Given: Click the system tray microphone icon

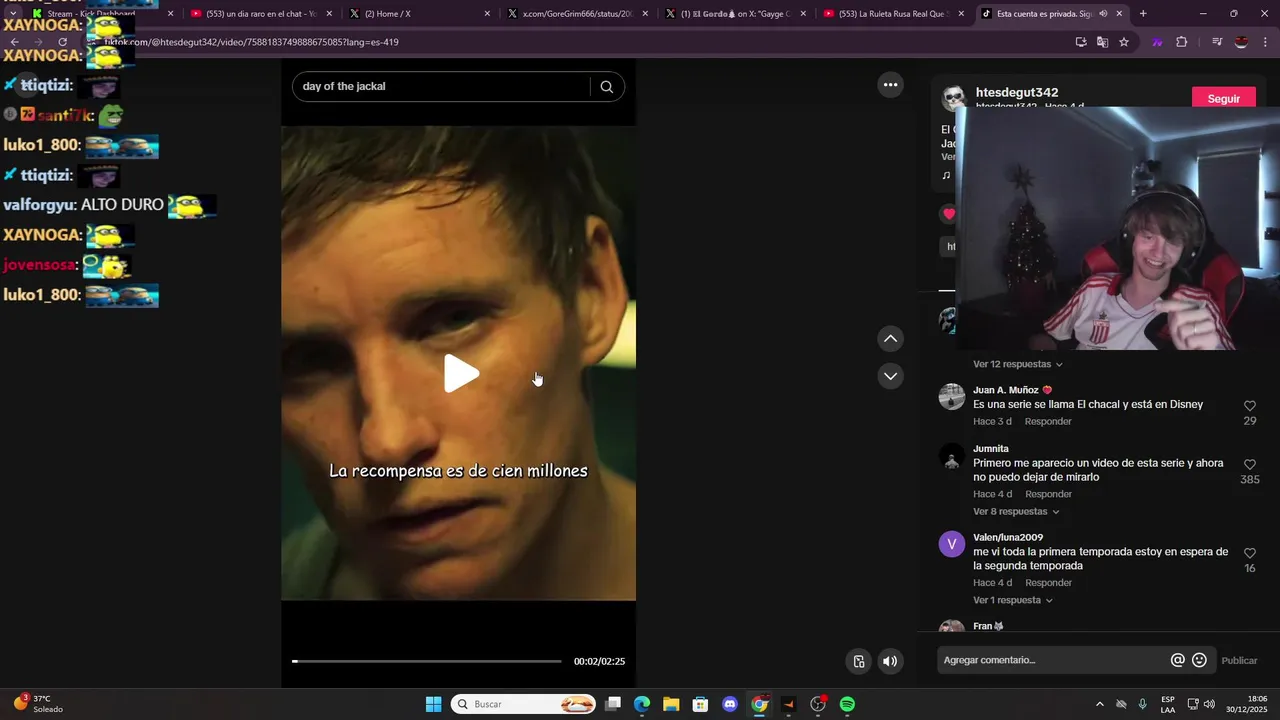Looking at the screenshot, I should [x=1142, y=704].
